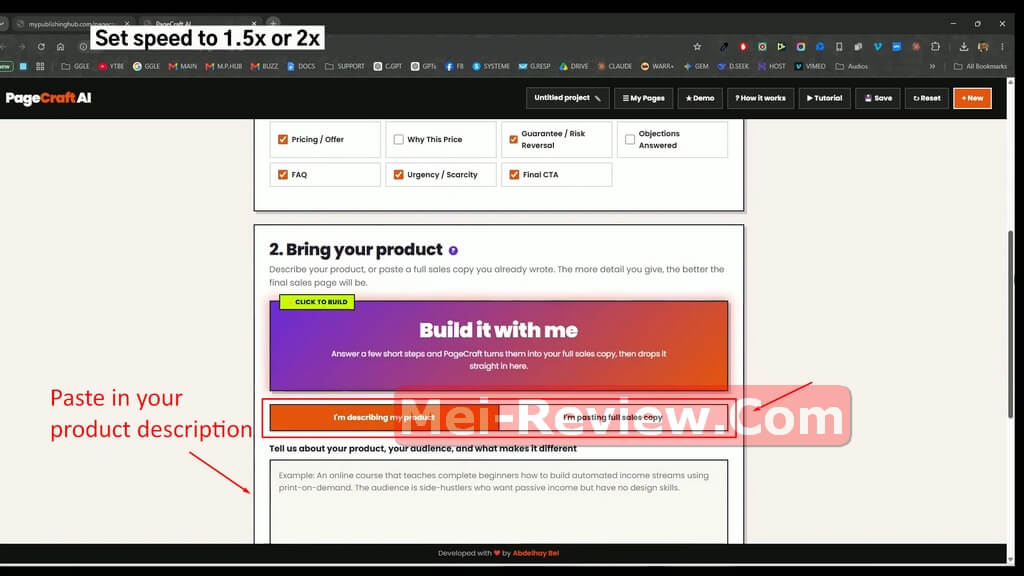Open the browser extensions puzzle icon
Image resolution: width=1024 pixels, height=576 pixels.
(x=935, y=47)
